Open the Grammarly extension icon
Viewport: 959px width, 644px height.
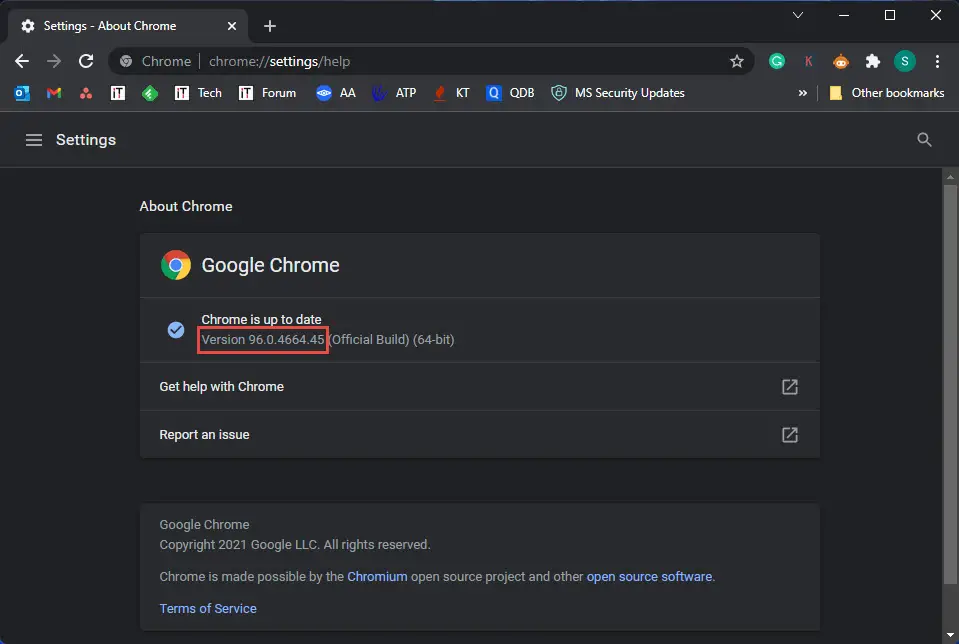[777, 61]
